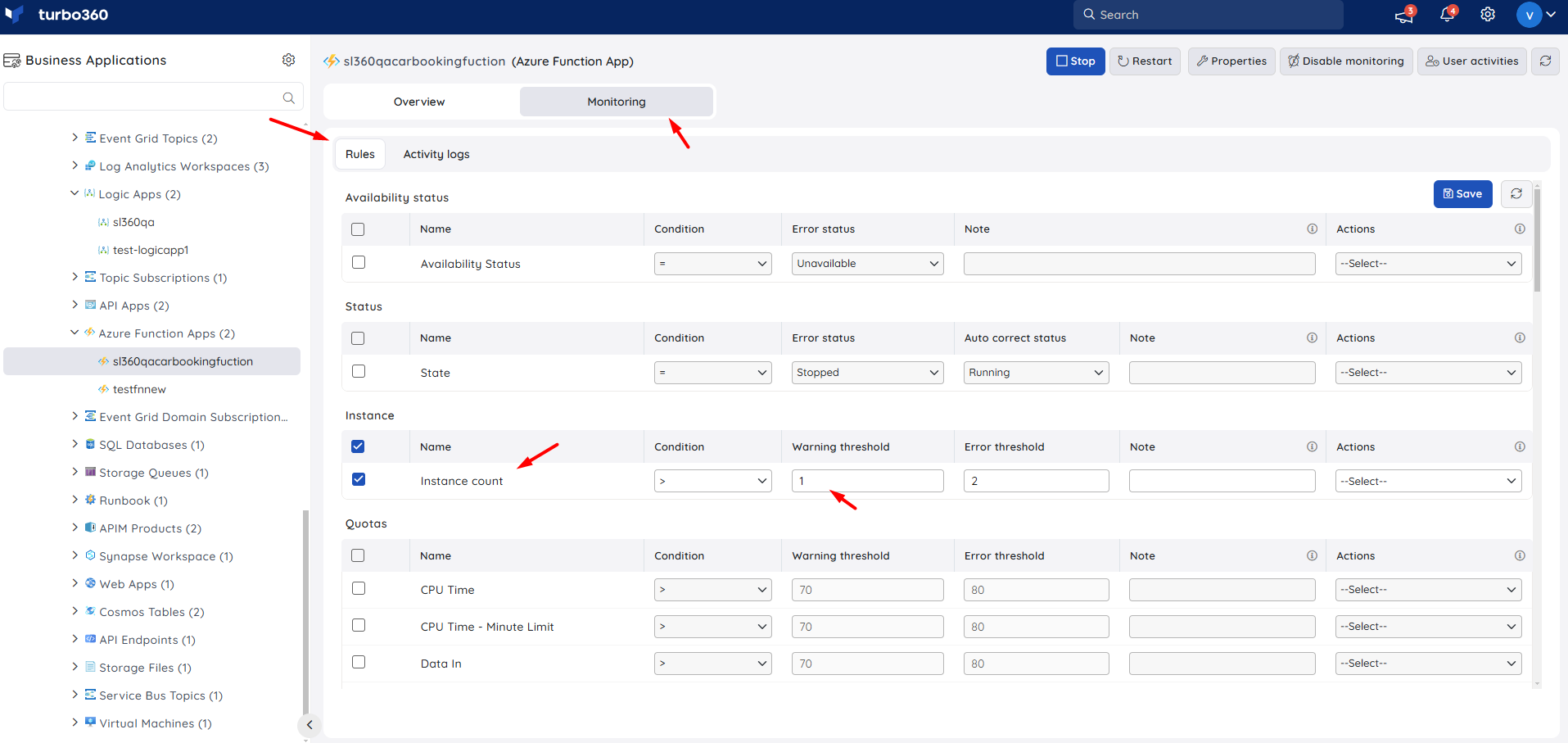Toggle the Status section header checkbox
The height and width of the screenshot is (743, 1568).
(x=358, y=338)
